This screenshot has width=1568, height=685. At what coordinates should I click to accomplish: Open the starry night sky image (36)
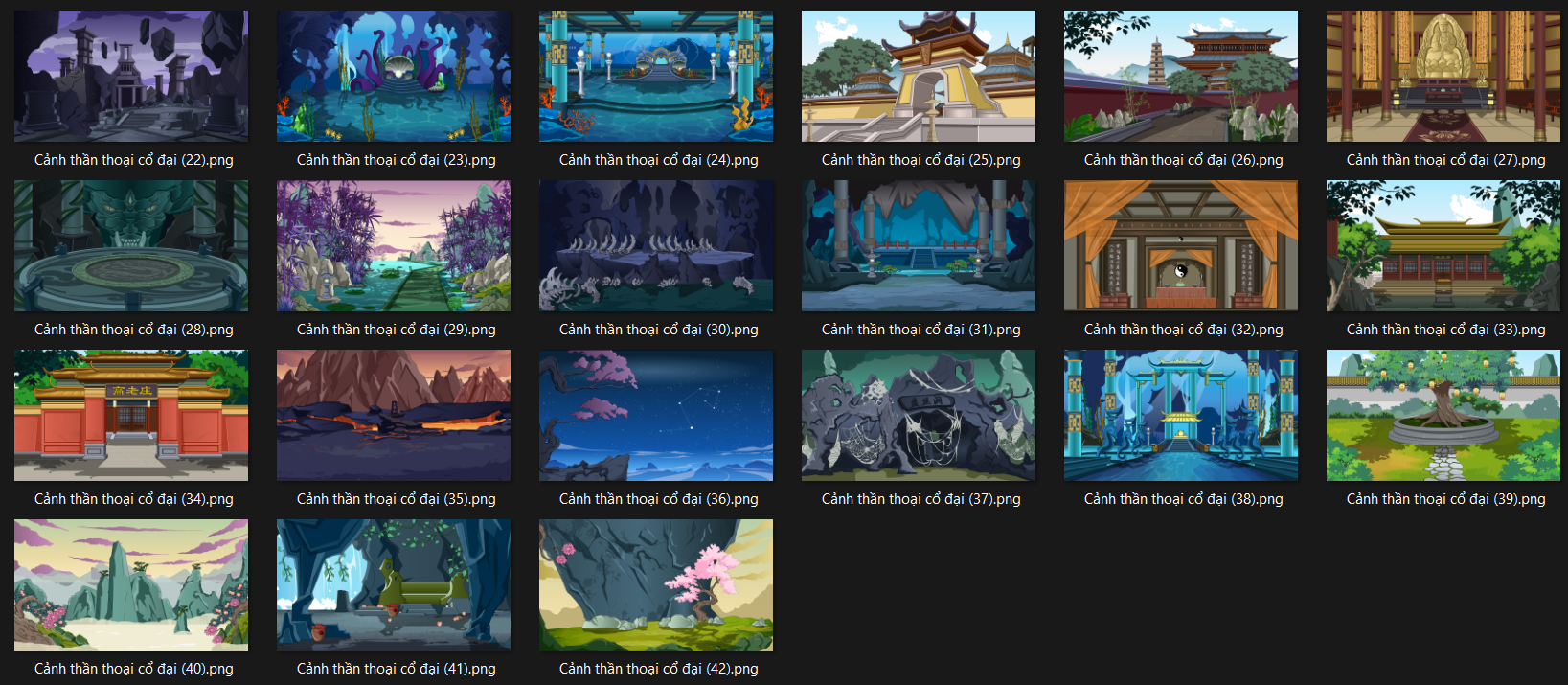(656, 416)
